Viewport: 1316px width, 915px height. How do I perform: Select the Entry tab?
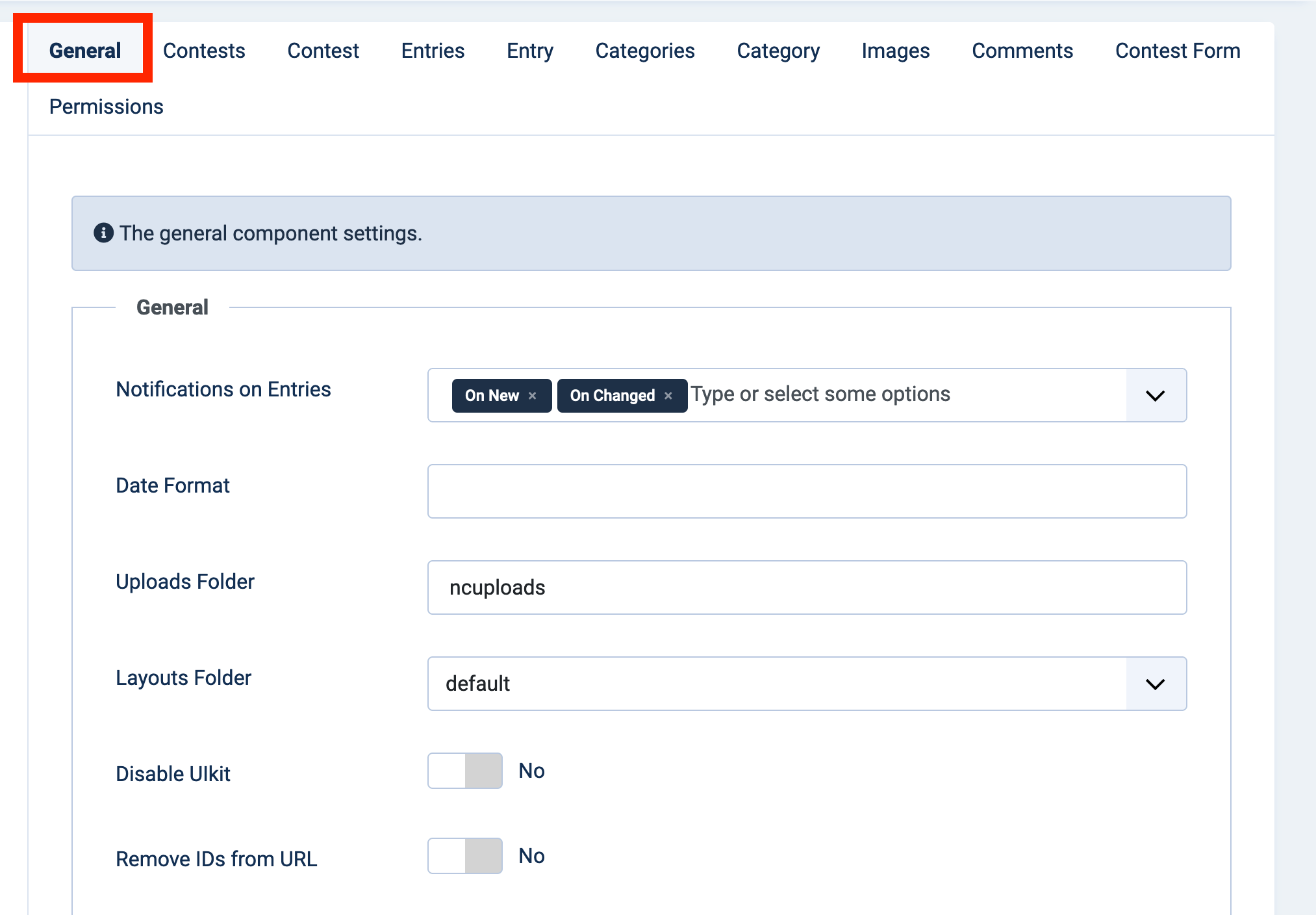(529, 51)
